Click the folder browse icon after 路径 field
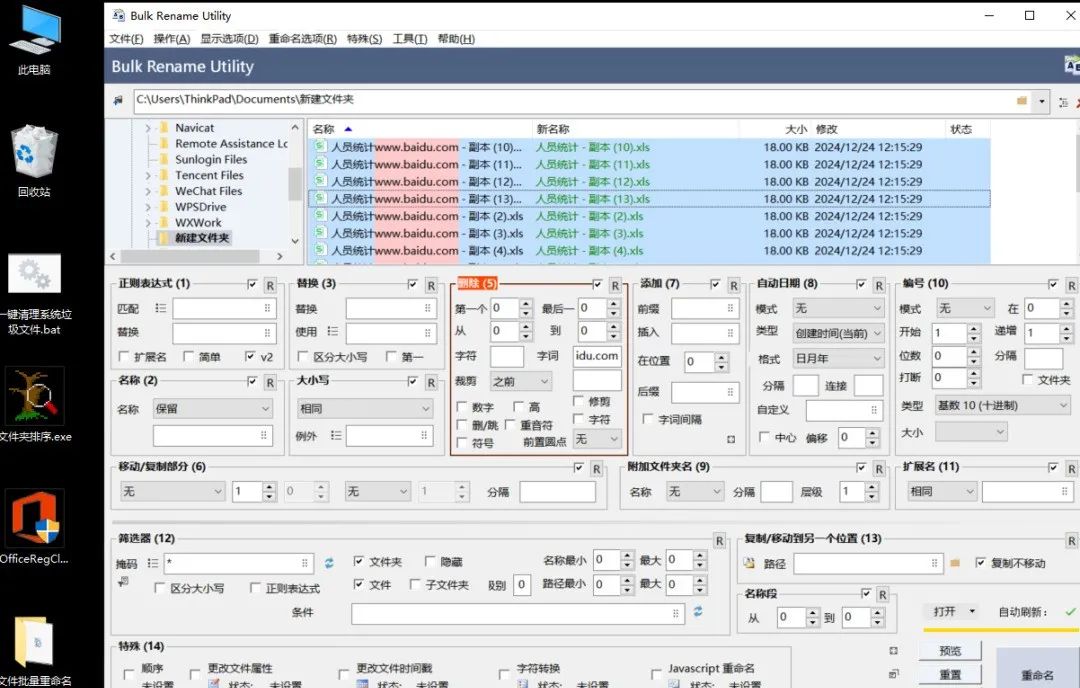1080x688 pixels. point(955,563)
